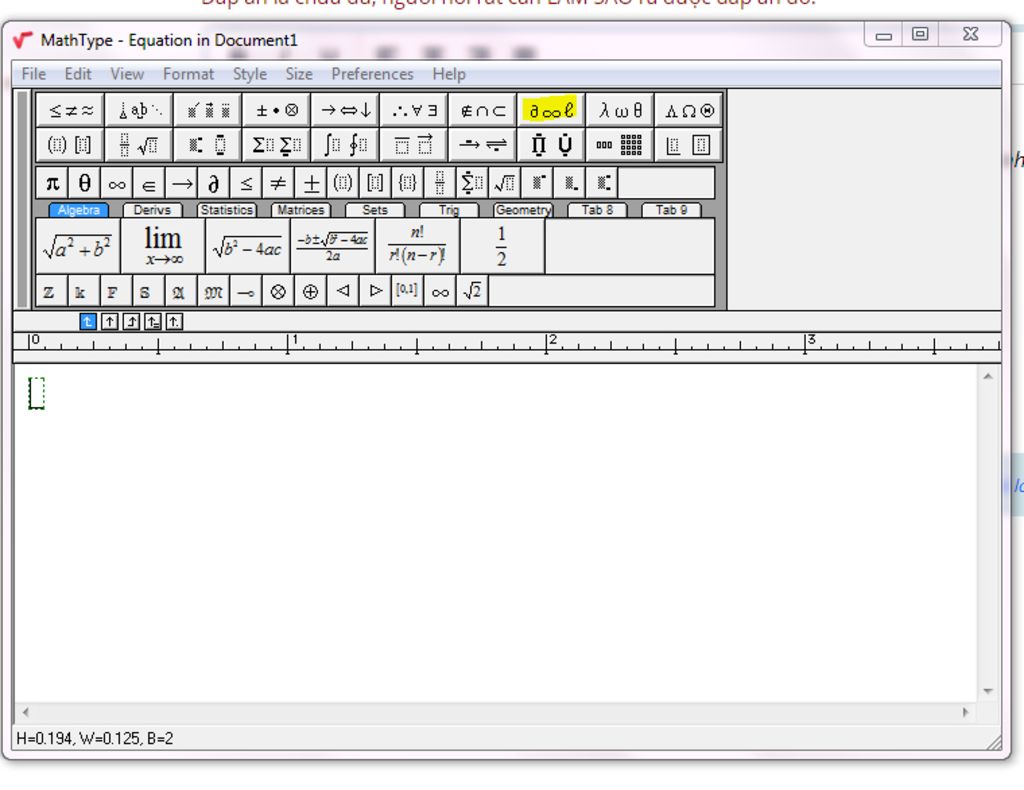This screenshot has width=1024, height=790.
Task: Insert the square root template from small bar
Action: [x=505, y=183]
